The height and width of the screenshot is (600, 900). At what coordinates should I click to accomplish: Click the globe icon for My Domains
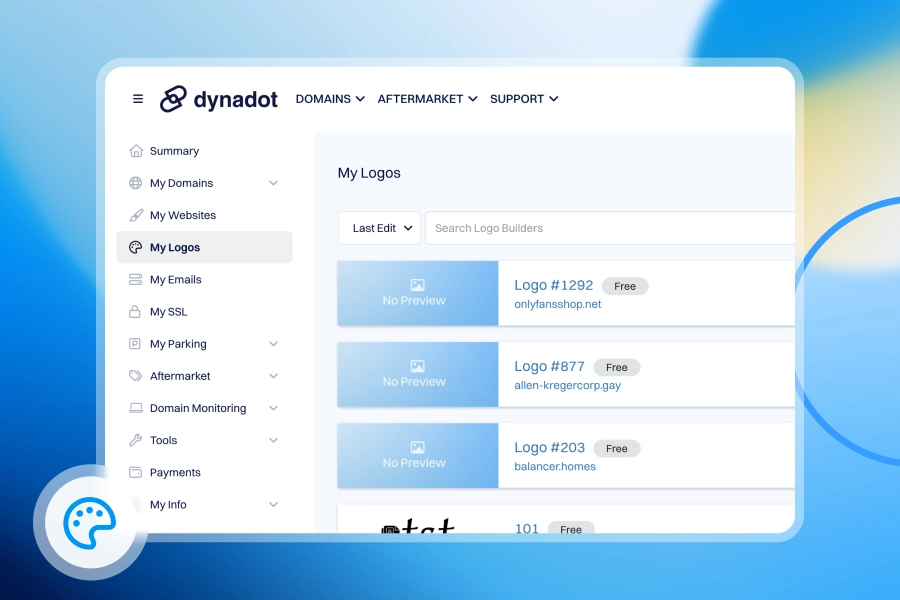(x=136, y=183)
